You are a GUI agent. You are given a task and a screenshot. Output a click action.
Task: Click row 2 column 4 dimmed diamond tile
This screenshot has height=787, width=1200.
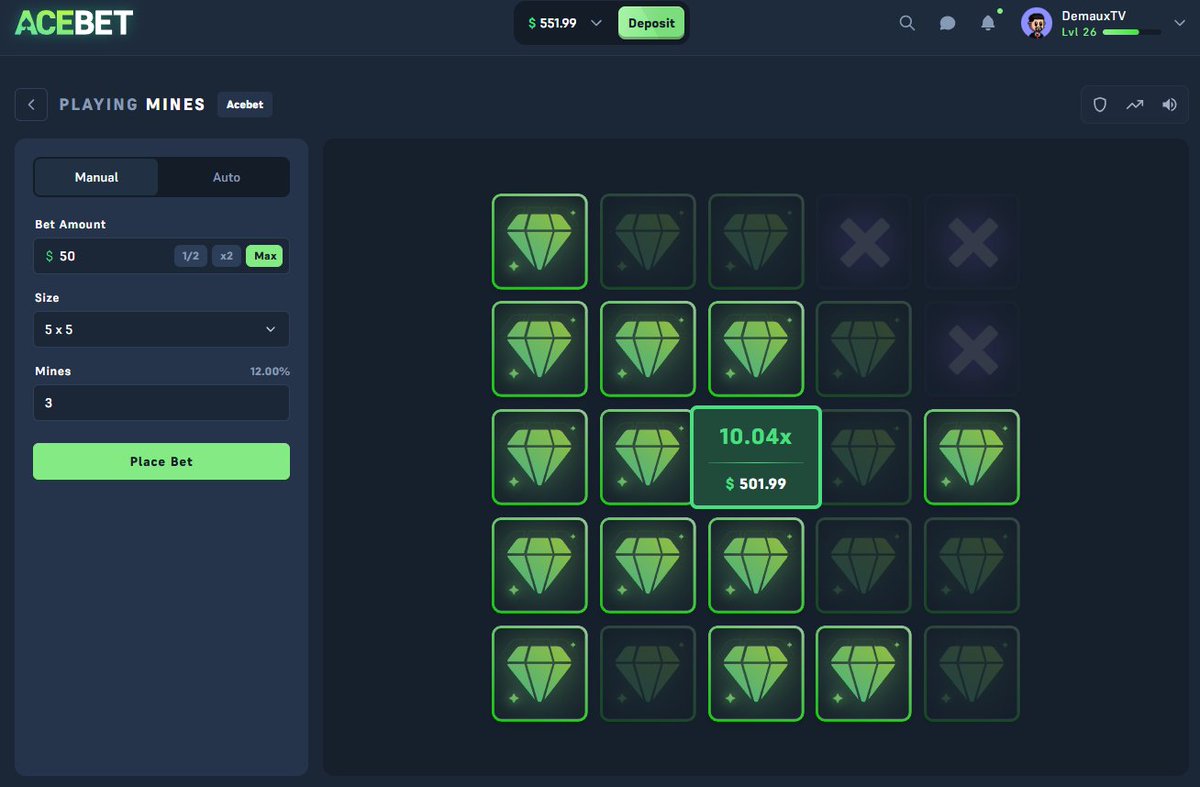pos(864,349)
